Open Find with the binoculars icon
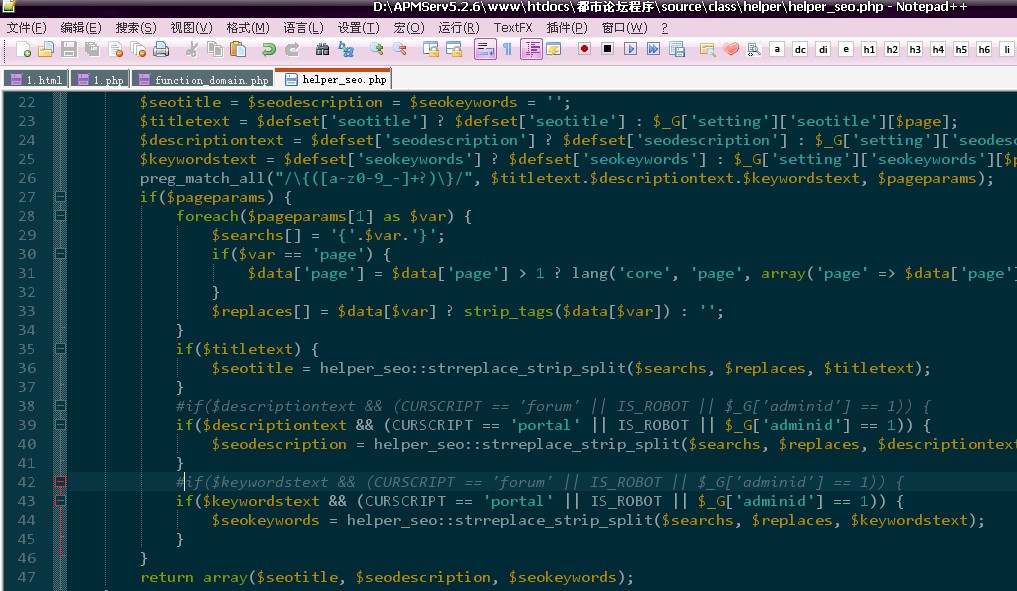The image size is (1017, 591). tap(322, 49)
